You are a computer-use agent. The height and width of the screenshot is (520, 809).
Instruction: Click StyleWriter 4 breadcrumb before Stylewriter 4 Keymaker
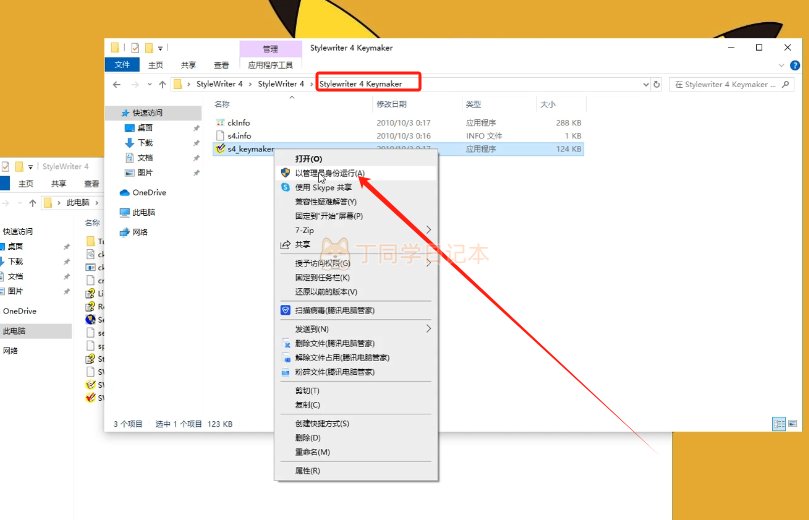point(281,84)
